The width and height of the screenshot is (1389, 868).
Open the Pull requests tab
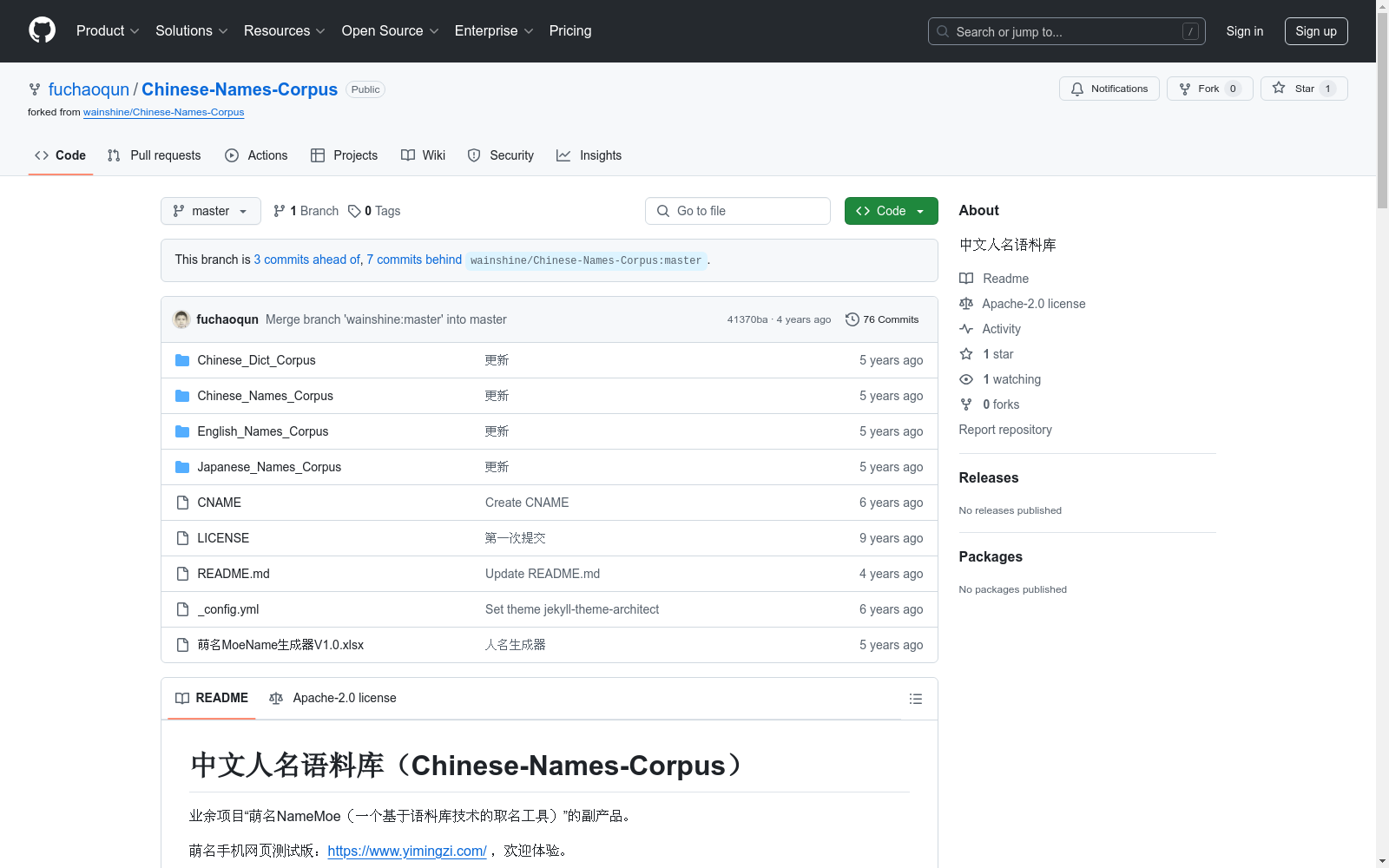point(154,155)
